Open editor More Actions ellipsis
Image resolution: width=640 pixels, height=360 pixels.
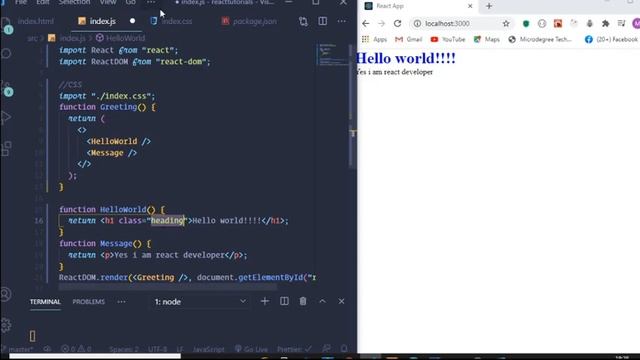[x=342, y=21]
